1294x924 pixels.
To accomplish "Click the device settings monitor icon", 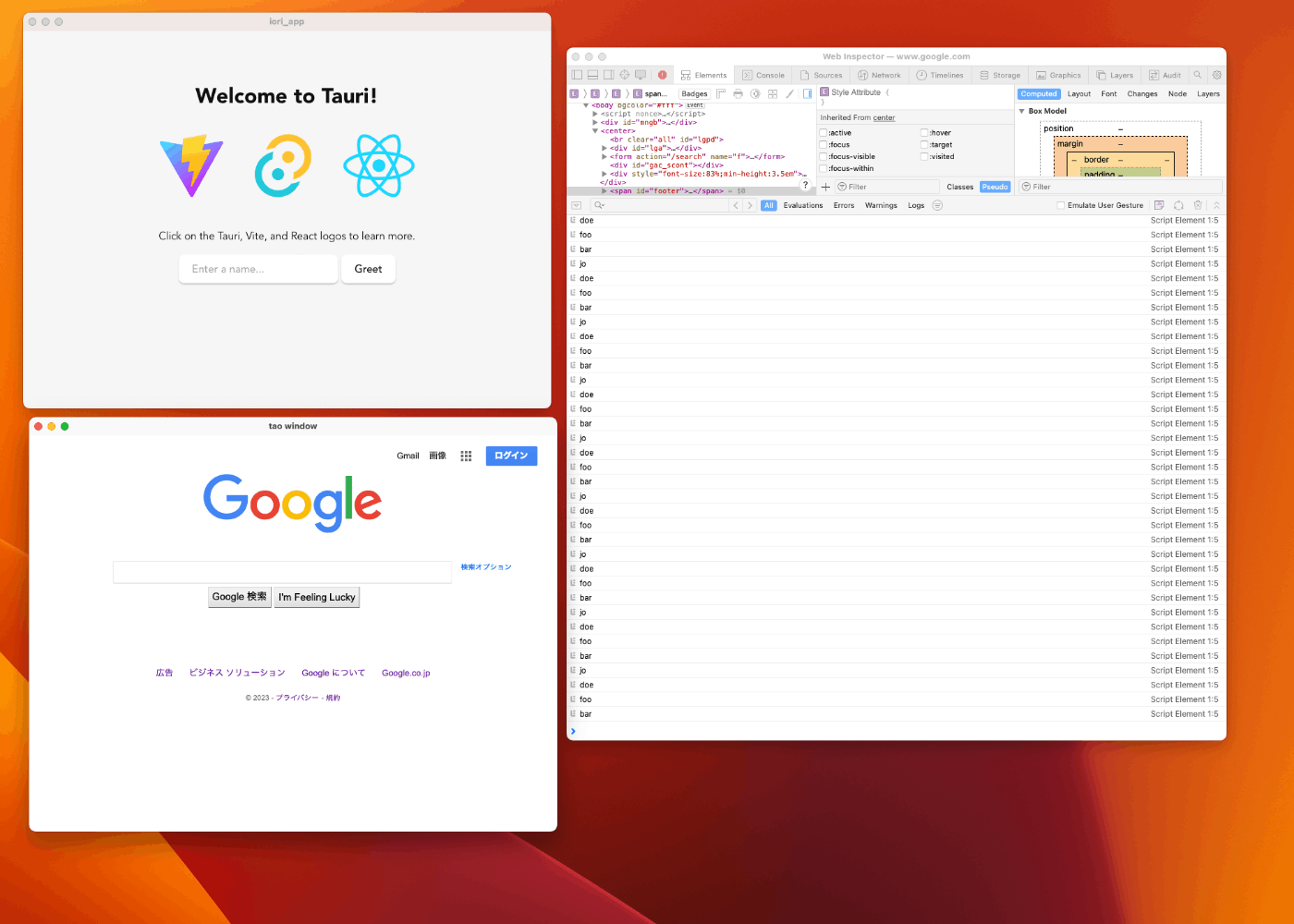I will click(x=641, y=75).
